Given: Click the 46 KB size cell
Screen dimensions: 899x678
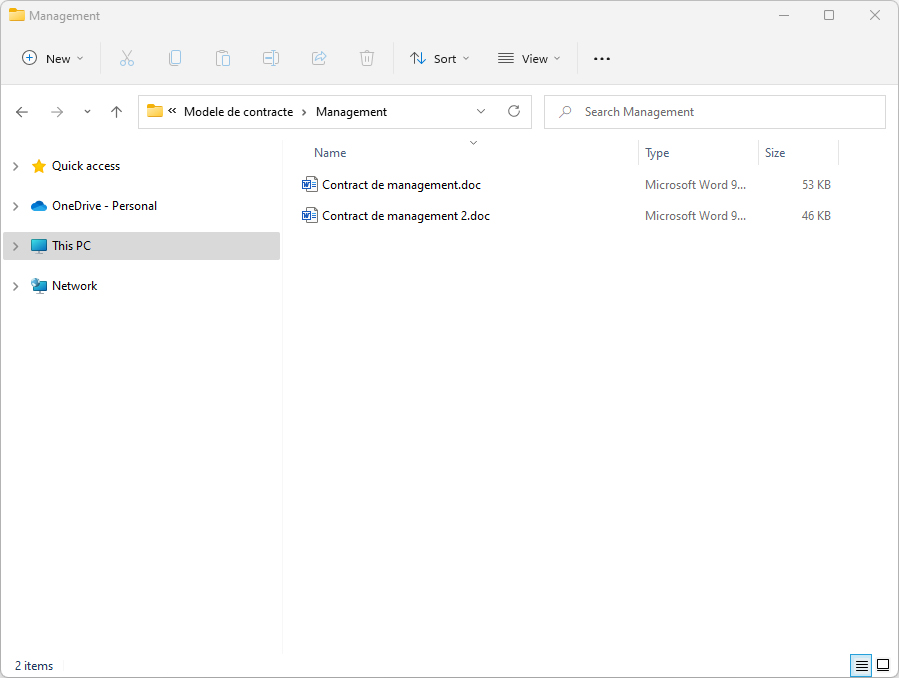Looking at the screenshot, I should (816, 215).
